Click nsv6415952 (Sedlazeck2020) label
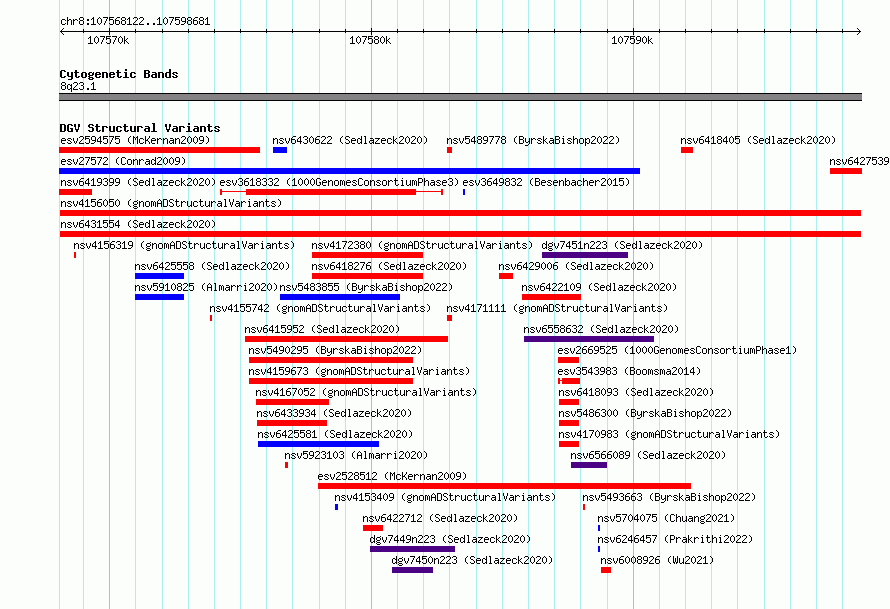 click(322, 329)
